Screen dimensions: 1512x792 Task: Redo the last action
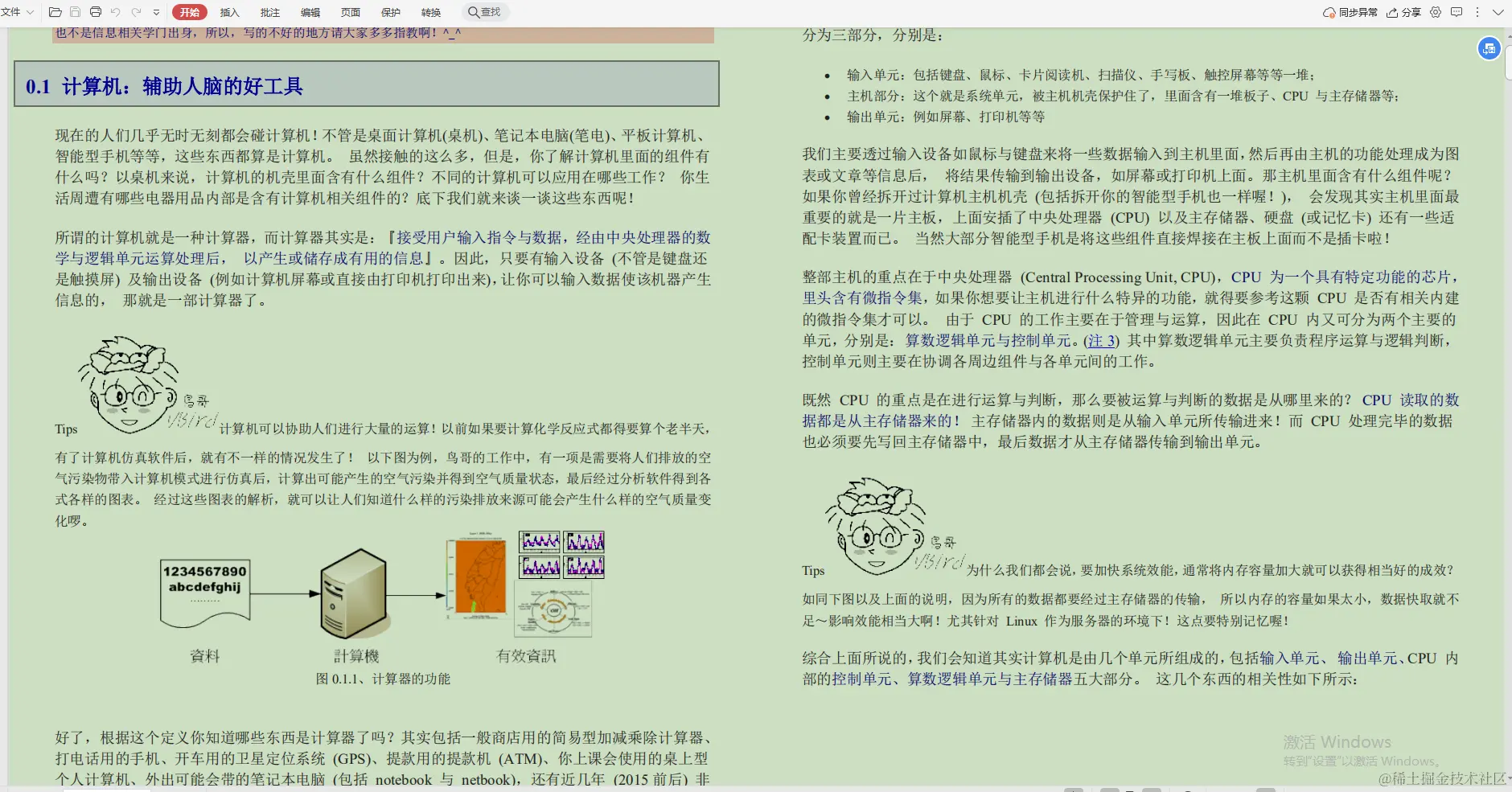coord(136,11)
